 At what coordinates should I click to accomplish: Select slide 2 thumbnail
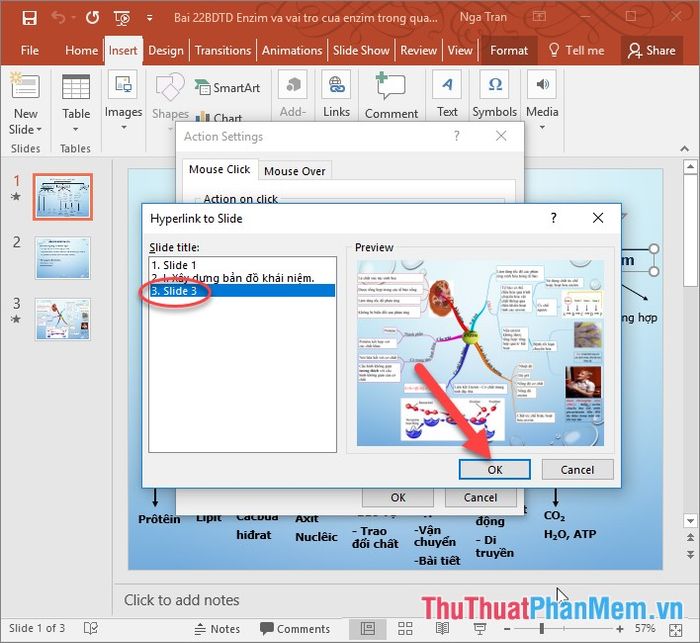click(x=63, y=258)
